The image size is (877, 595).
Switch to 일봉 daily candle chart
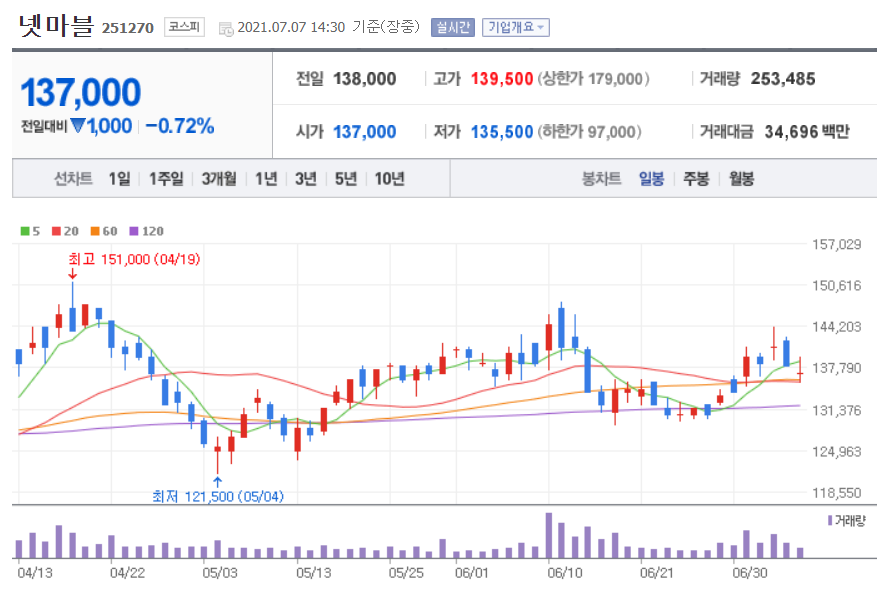652,178
